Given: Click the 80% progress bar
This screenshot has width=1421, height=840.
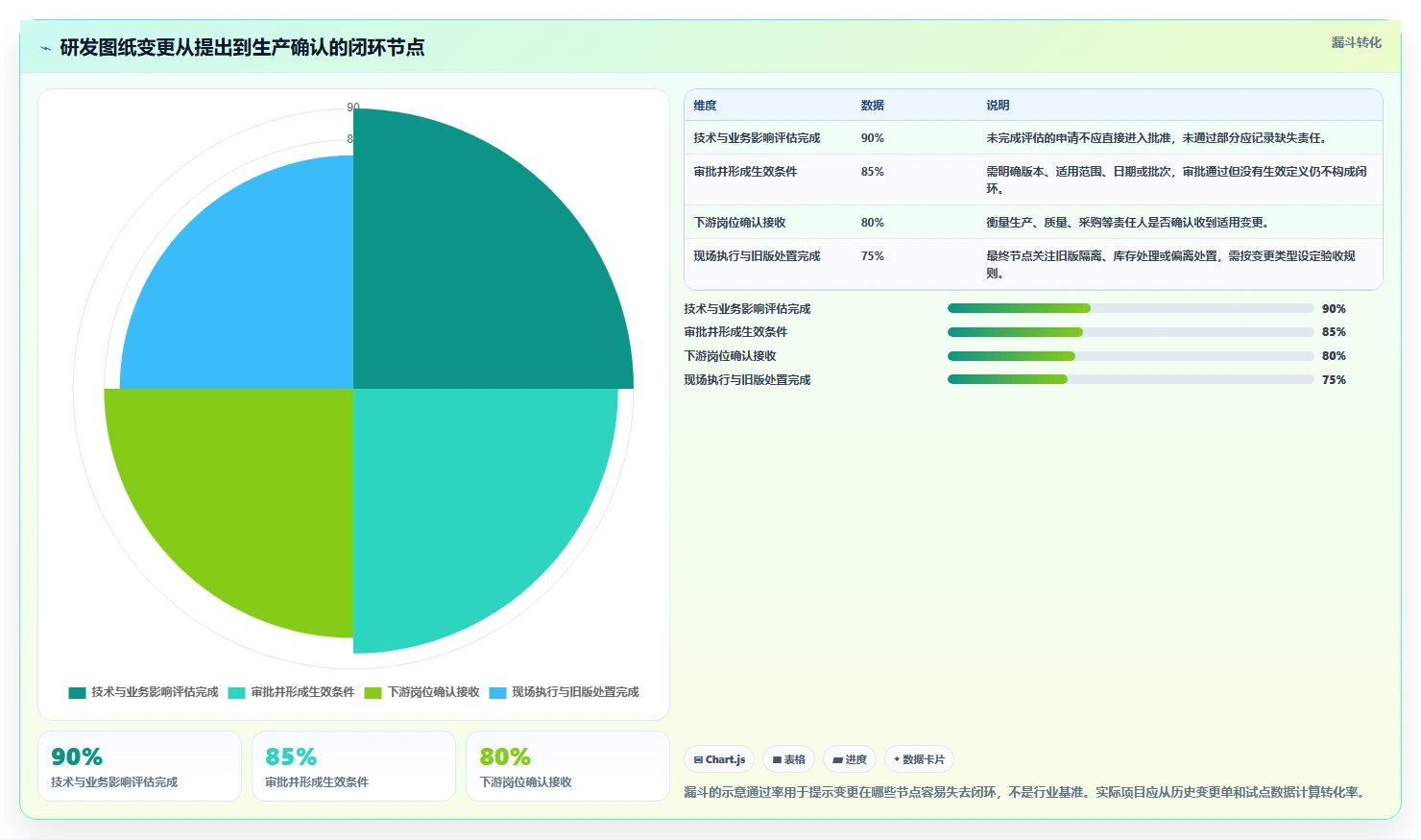Looking at the screenshot, I should [1130, 356].
